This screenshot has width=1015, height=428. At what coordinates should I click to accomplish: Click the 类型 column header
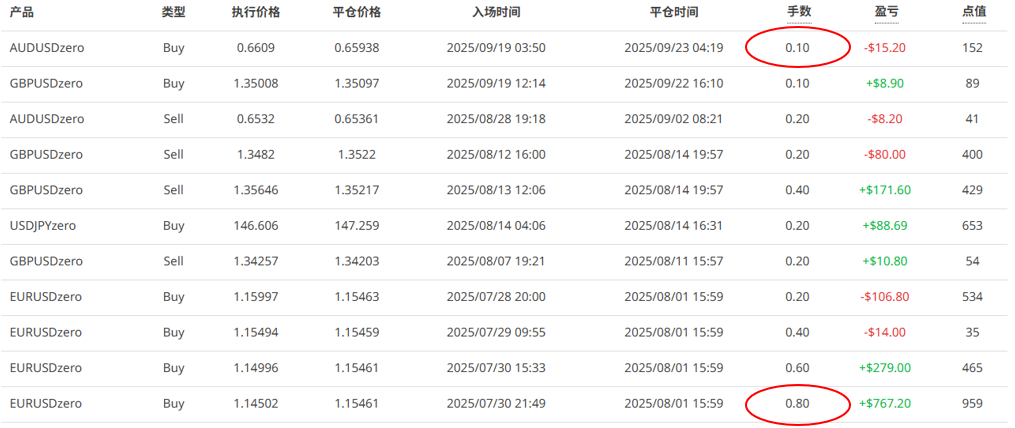(x=173, y=12)
